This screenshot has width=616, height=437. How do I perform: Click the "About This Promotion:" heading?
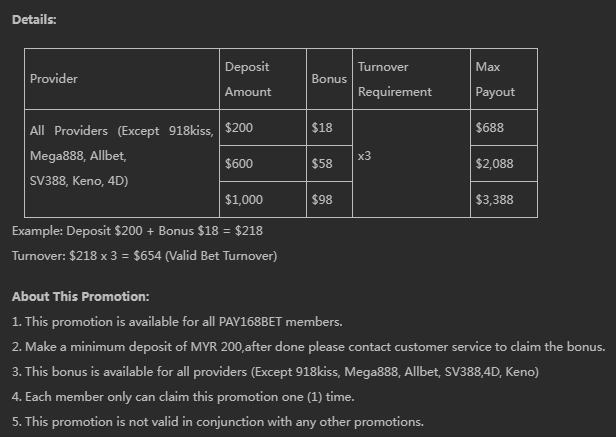point(81,297)
